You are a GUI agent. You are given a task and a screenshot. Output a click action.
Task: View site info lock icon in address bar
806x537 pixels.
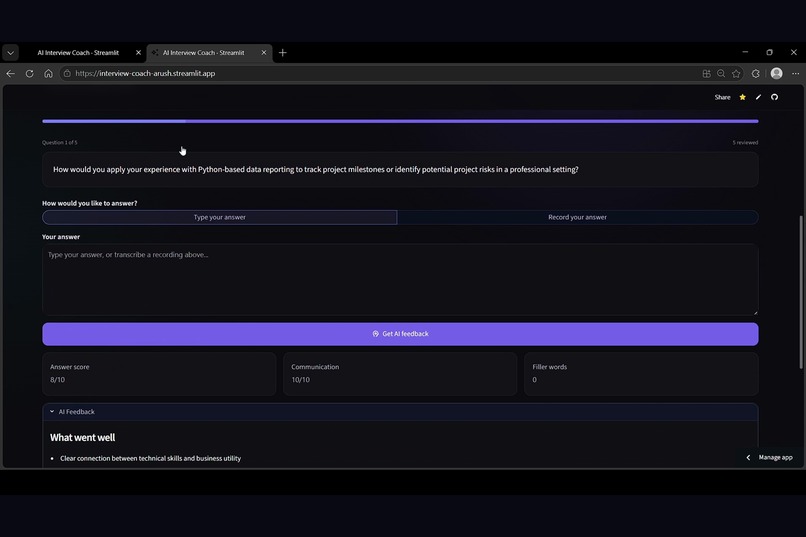click(x=67, y=73)
